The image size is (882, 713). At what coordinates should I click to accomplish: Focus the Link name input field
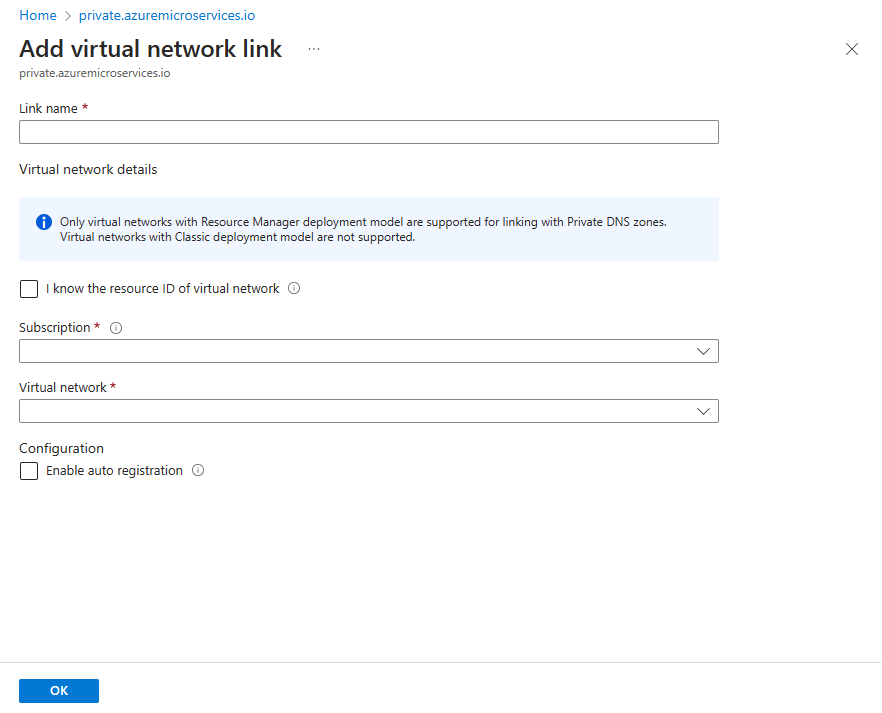coord(369,132)
